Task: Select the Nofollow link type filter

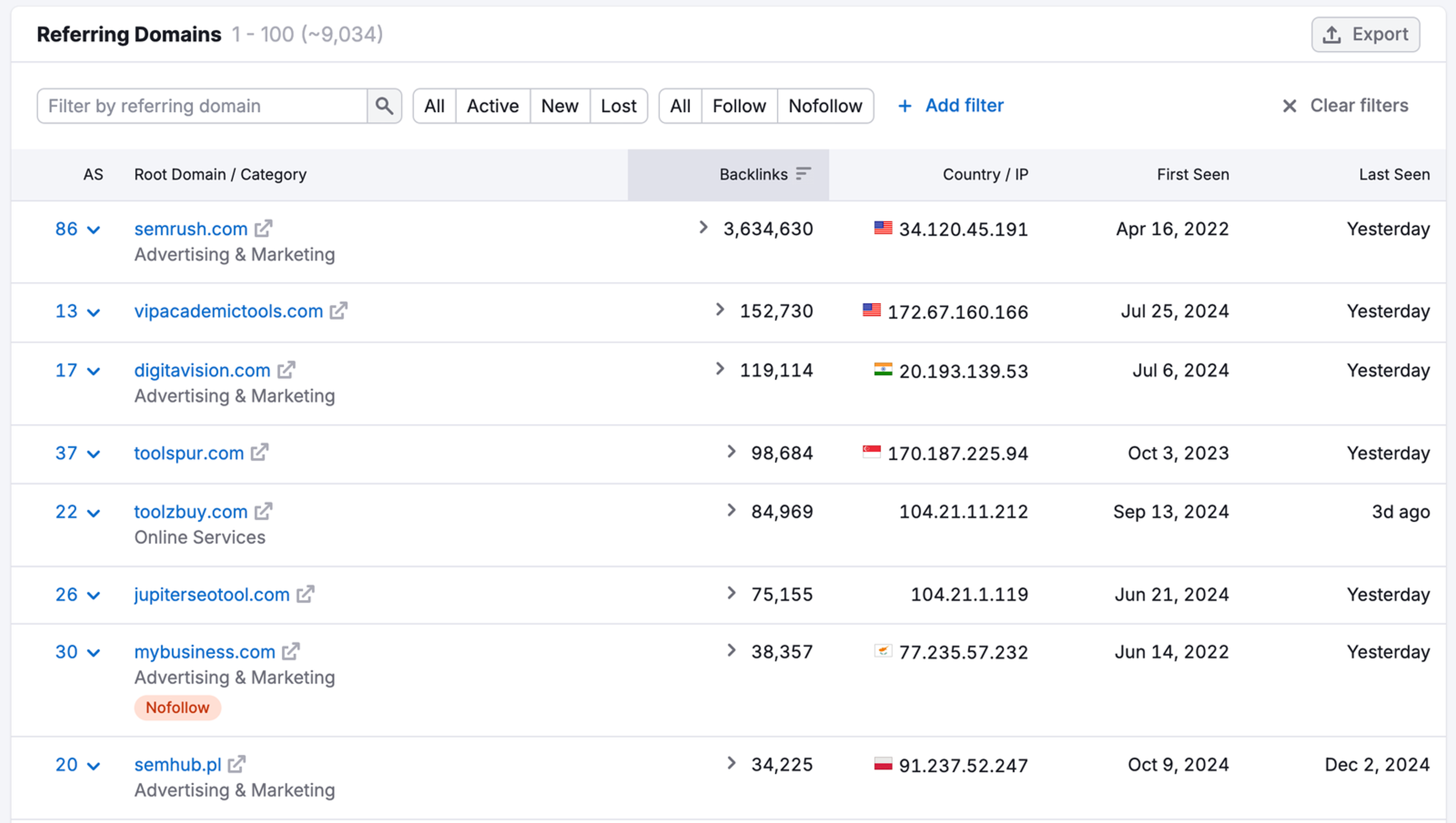Action: click(x=825, y=106)
